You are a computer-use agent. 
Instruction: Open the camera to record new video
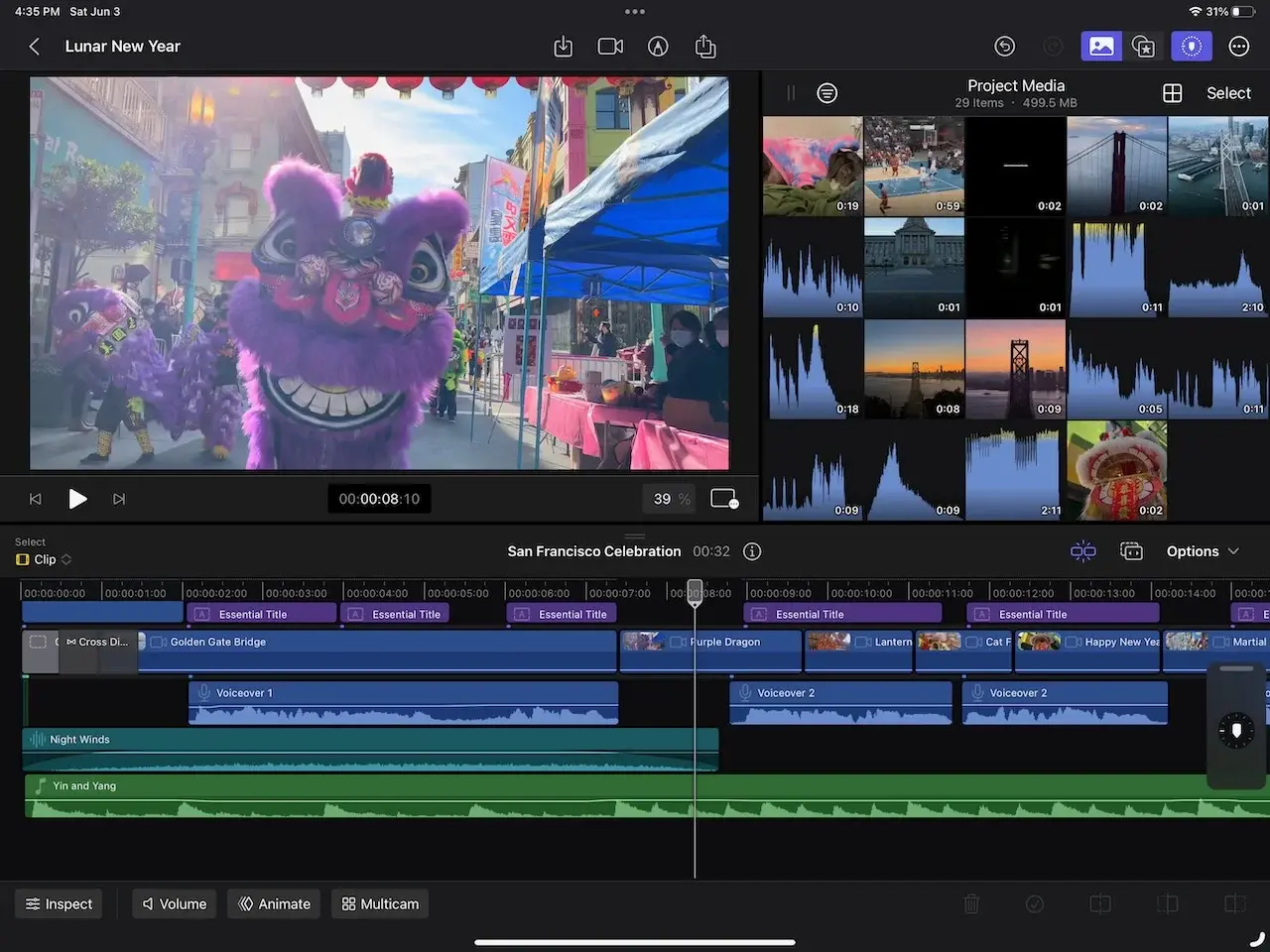(x=610, y=46)
